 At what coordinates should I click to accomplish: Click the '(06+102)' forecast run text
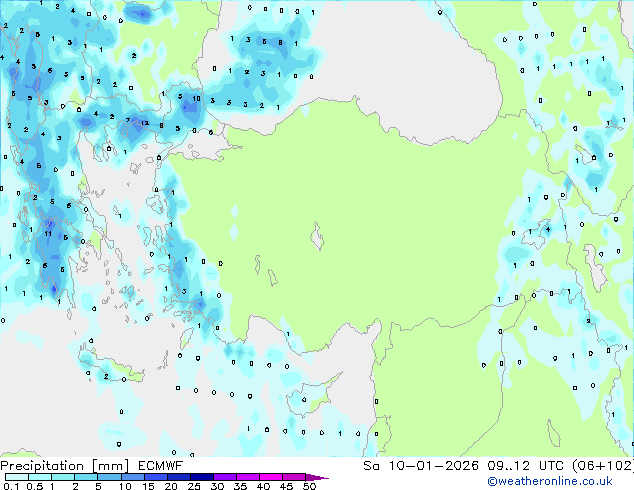pos(603,466)
